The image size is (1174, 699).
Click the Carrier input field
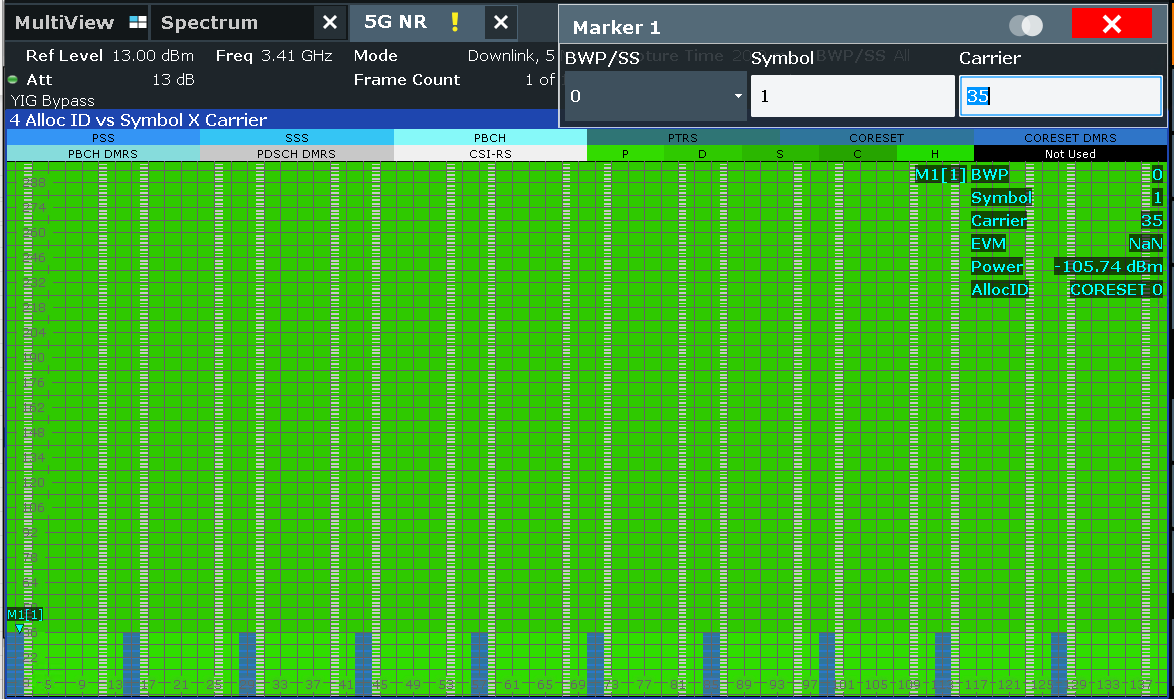(1060, 96)
